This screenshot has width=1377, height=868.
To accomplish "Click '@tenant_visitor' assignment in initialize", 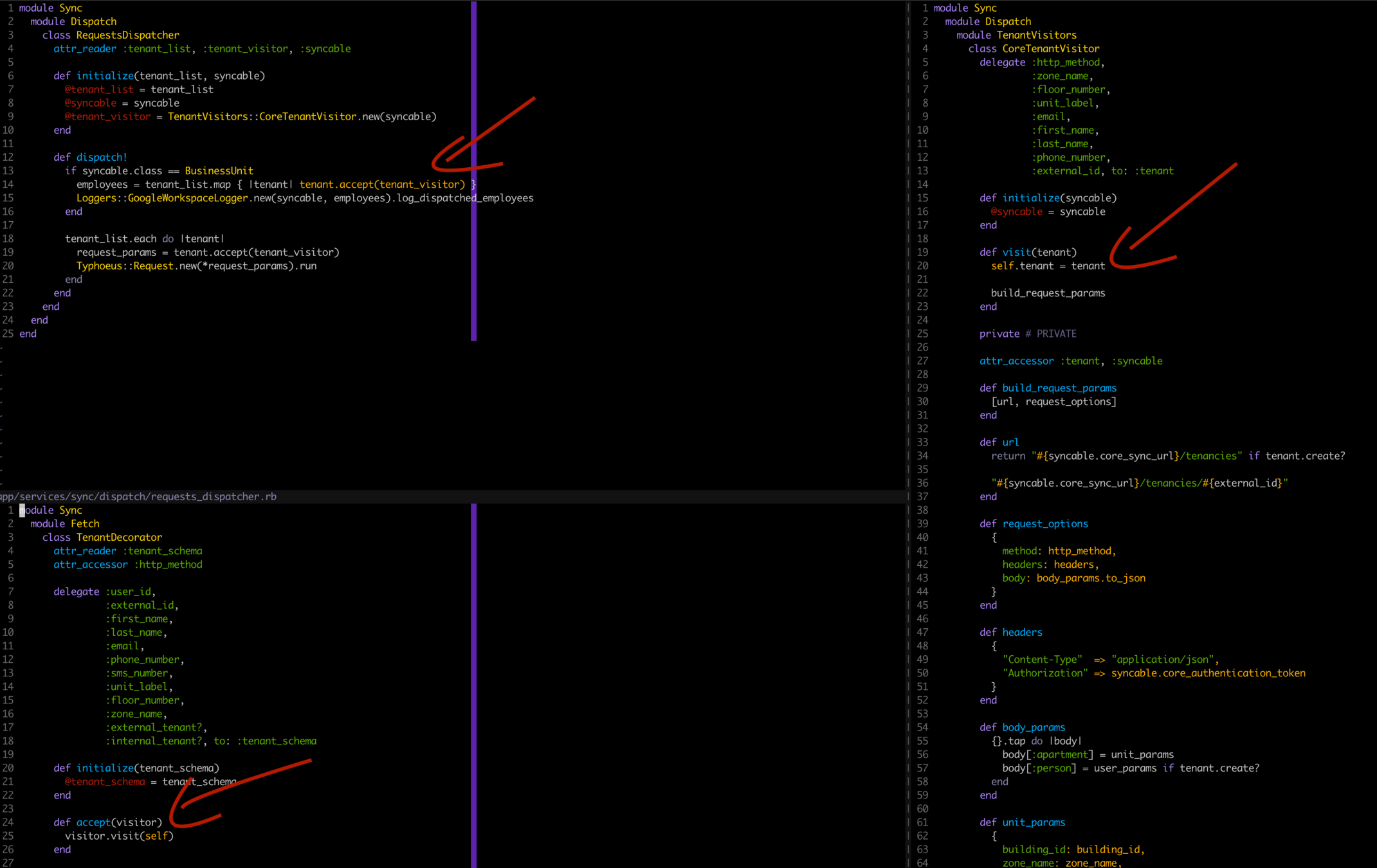I will click(x=107, y=116).
